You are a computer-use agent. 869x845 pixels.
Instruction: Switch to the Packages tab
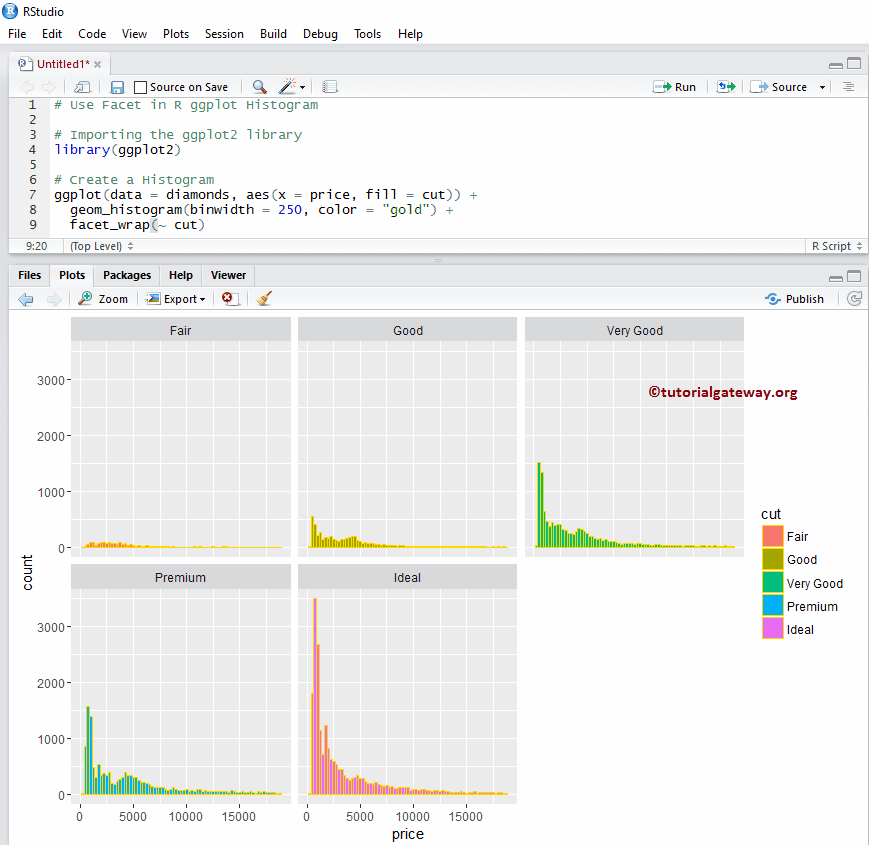(x=126, y=275)
